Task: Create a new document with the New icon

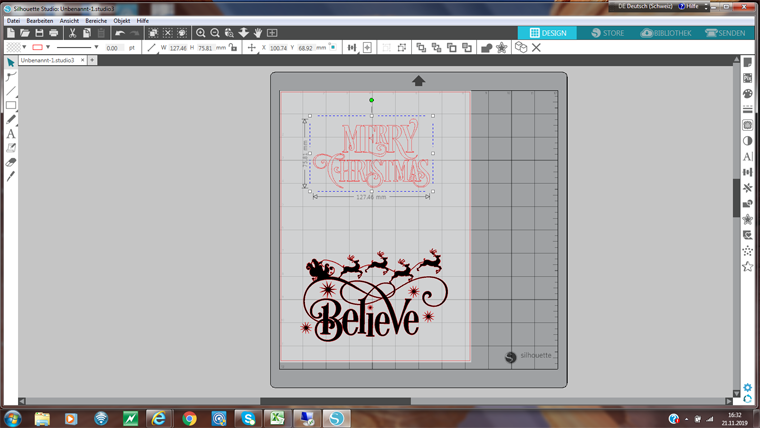Action: (11, 33)
